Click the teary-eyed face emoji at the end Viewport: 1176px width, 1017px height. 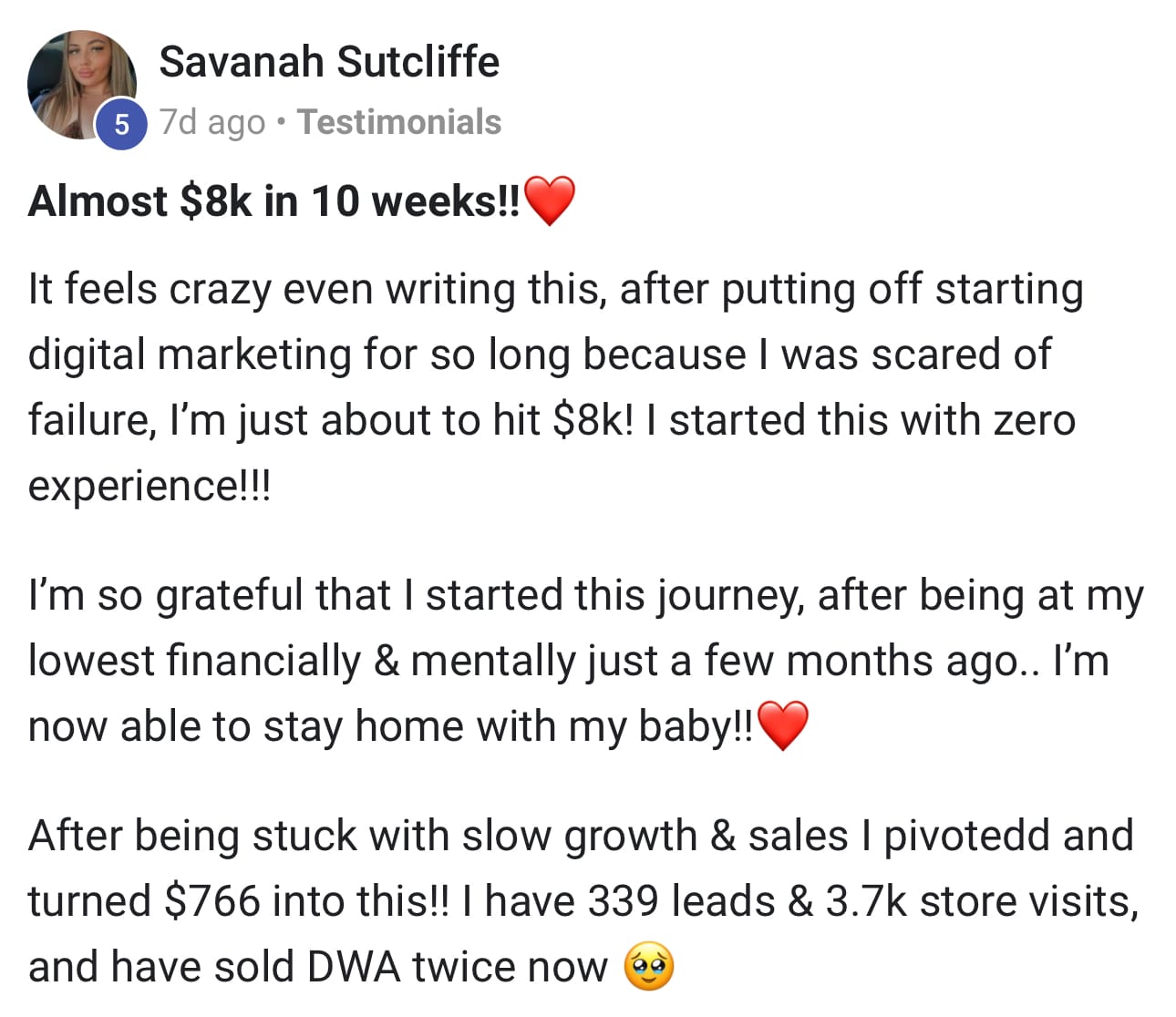[648, 967]
